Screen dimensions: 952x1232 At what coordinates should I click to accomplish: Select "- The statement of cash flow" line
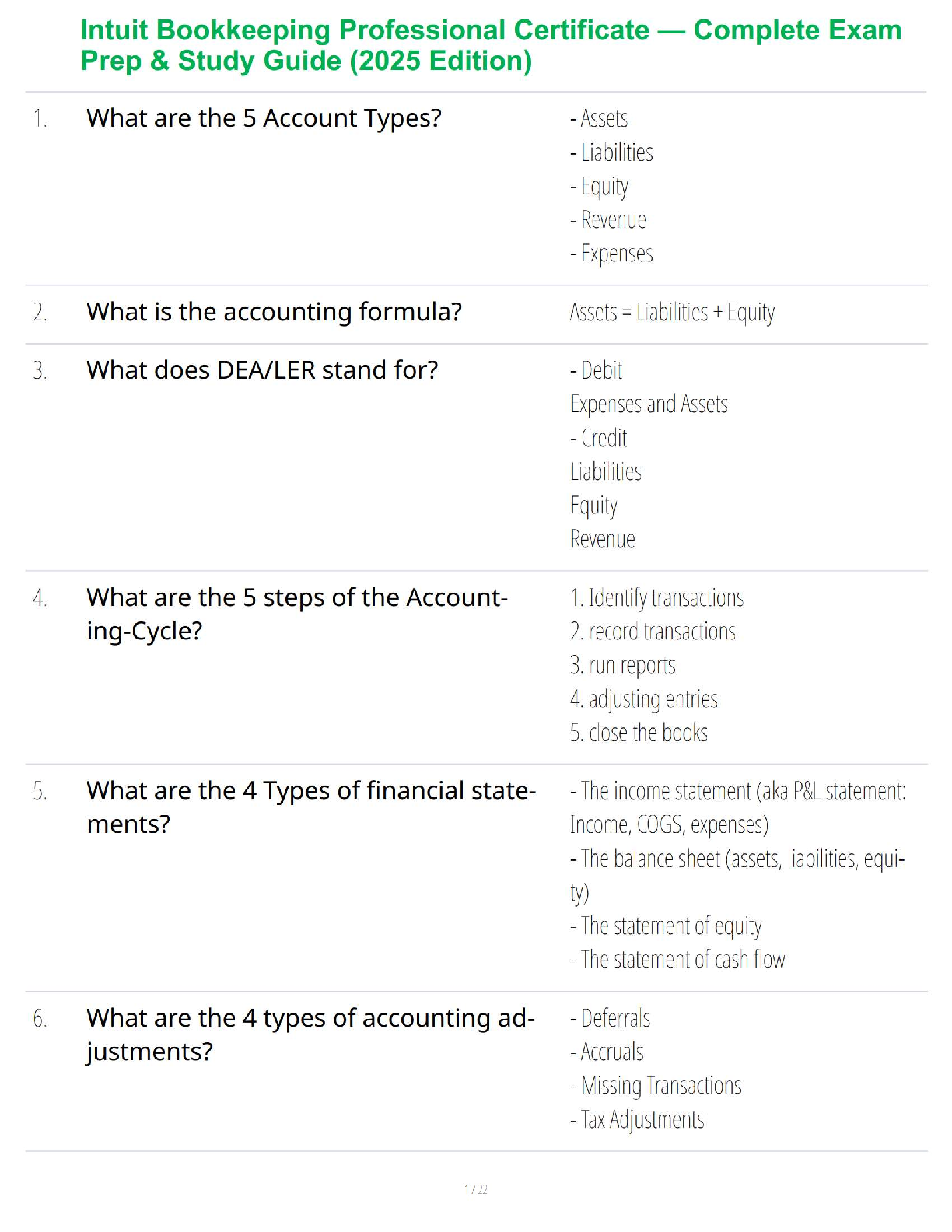click(x=677, y=959)
